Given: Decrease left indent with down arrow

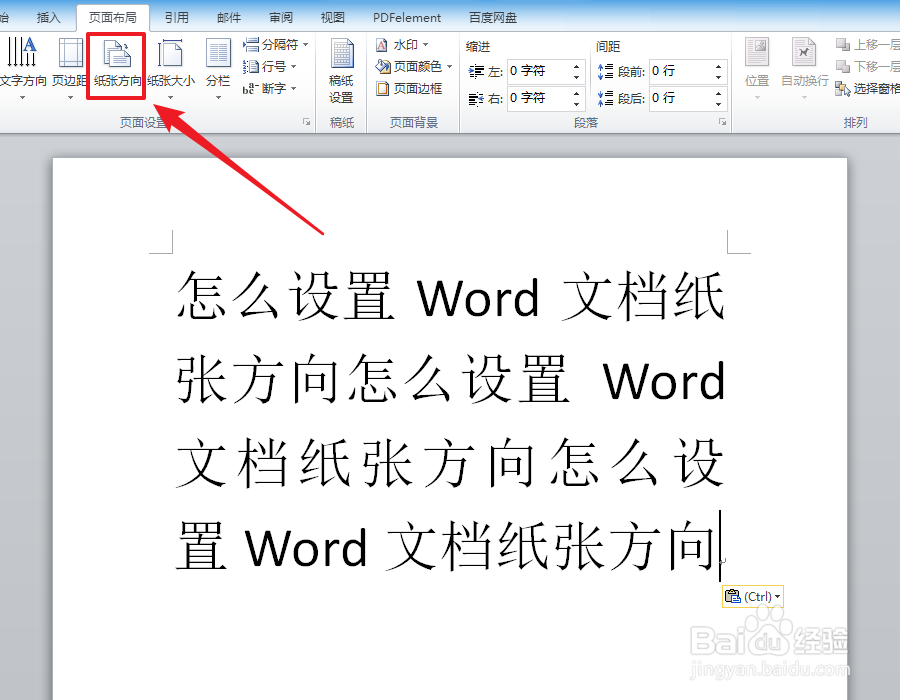Looking at the screenshot, I should pyautogui.click(x=577, y=77).
